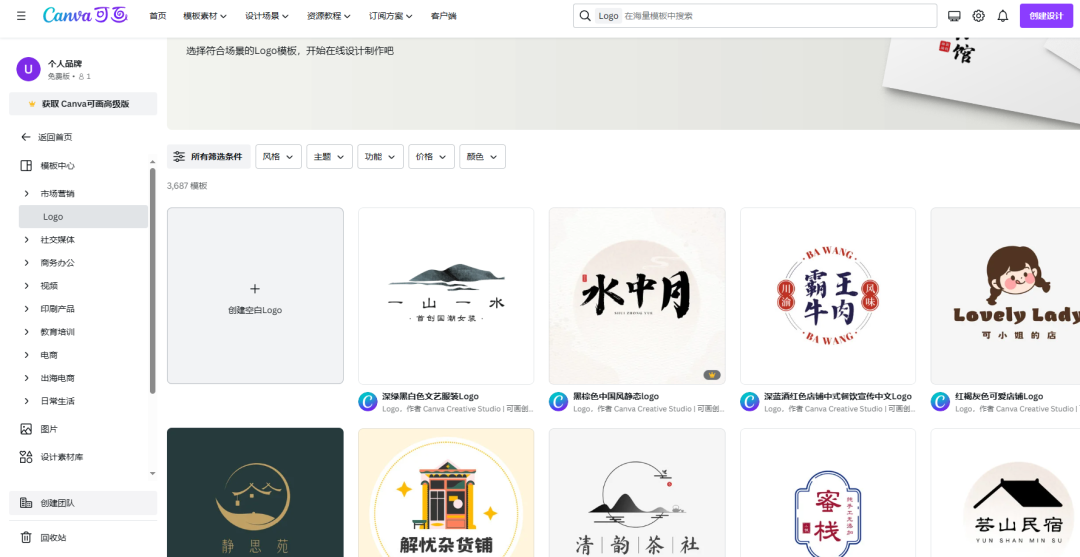Click the filter sliders icon in 所有筛选条件
1080x557 pixels.
pyautogui.click(x=179, y=156)
